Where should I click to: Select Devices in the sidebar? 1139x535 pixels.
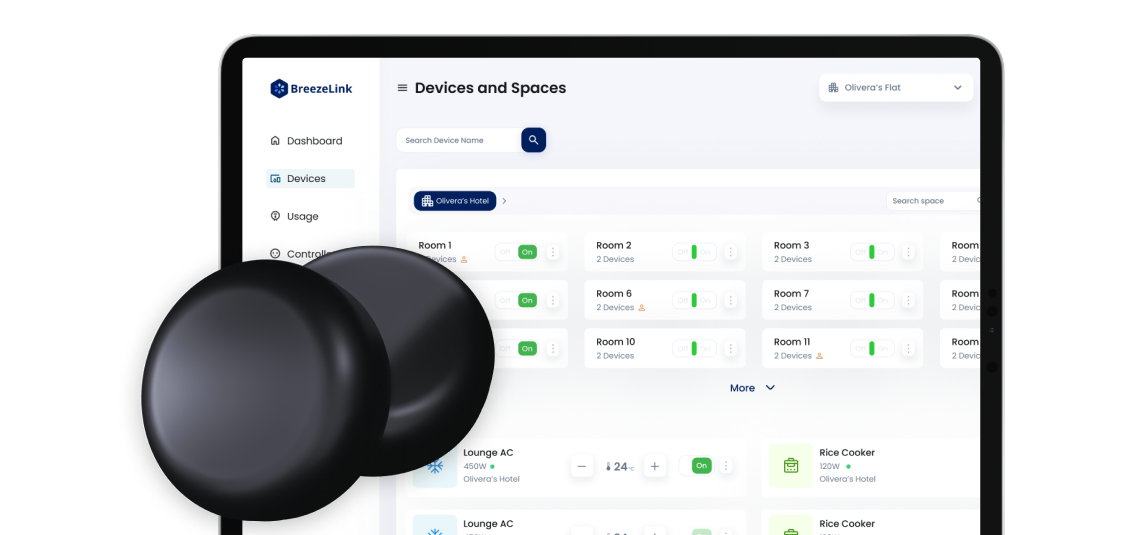point(310,179)
